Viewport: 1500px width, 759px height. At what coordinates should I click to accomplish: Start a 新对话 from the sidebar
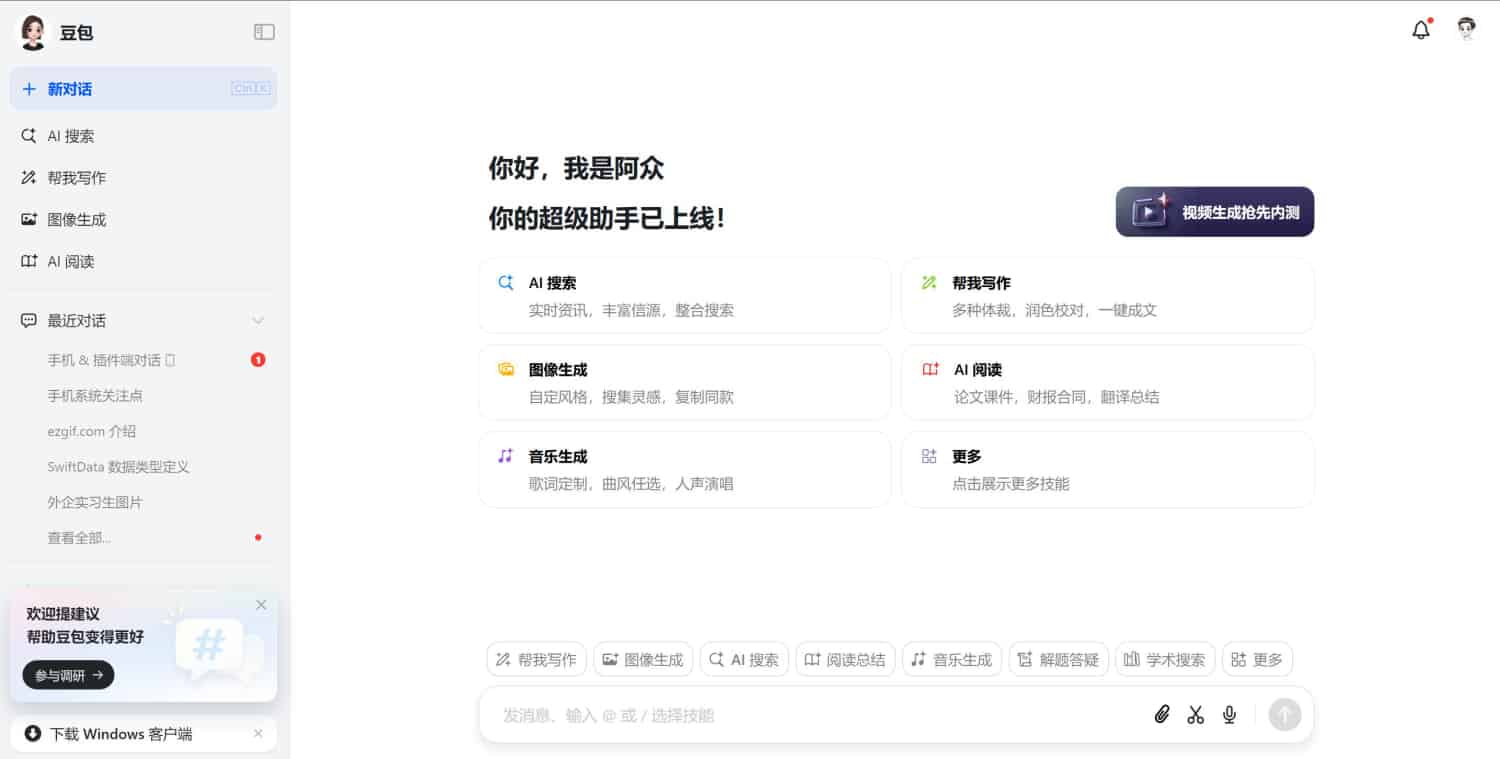click(67, 88)
